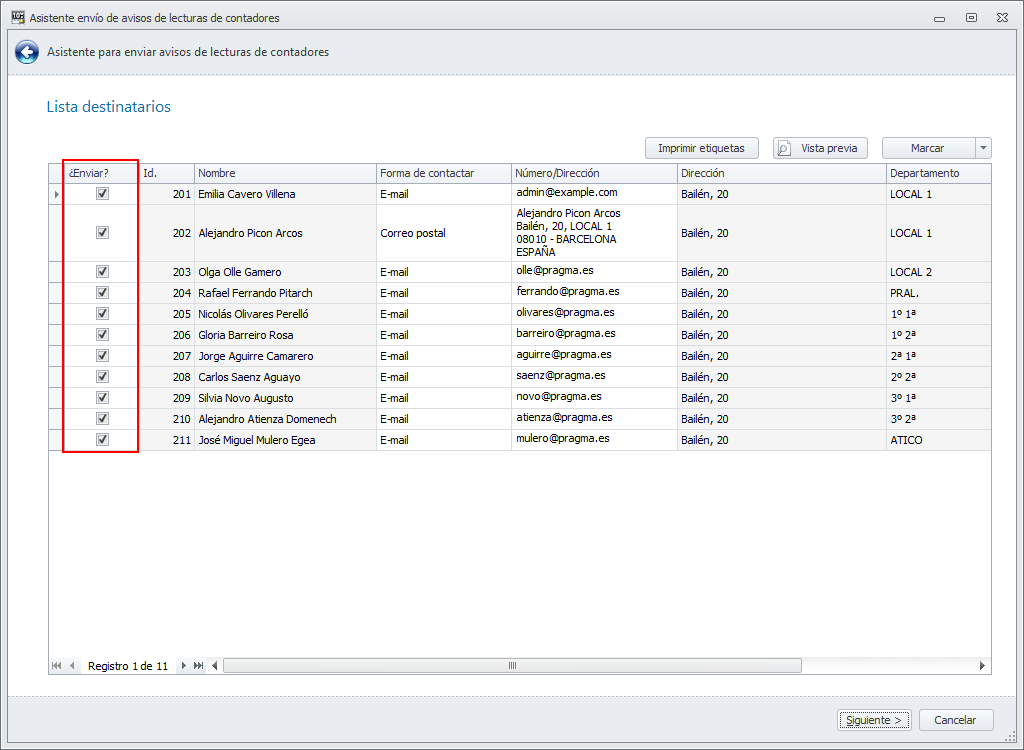
Task: Click the olle@pragma.es address cell
Action: 594,272
